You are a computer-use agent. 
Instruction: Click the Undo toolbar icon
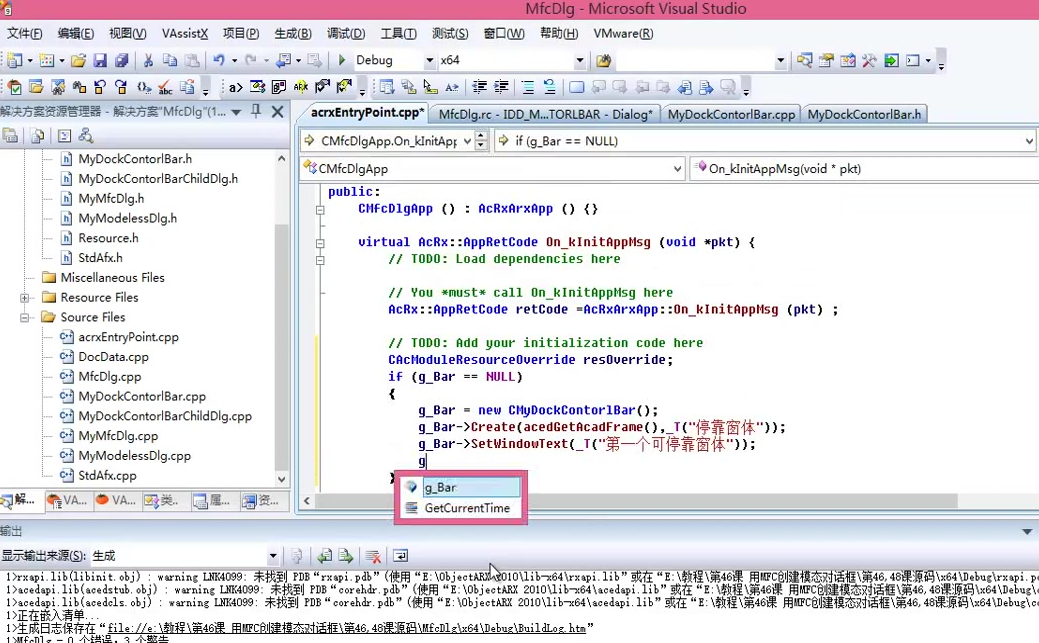click(x=221, y=62)
